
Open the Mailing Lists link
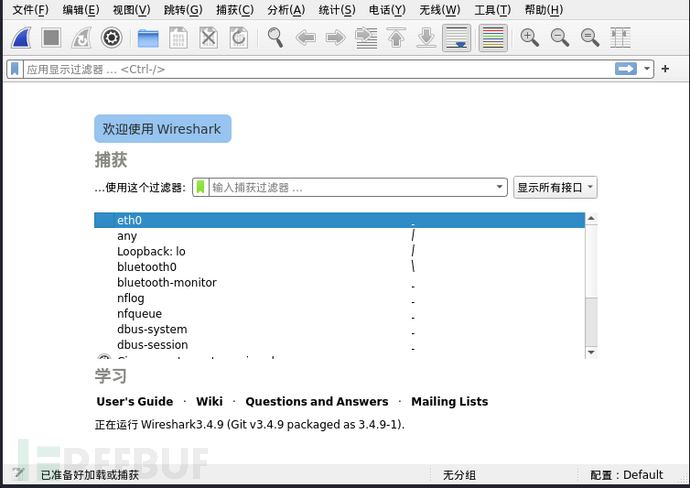point(450,401)
